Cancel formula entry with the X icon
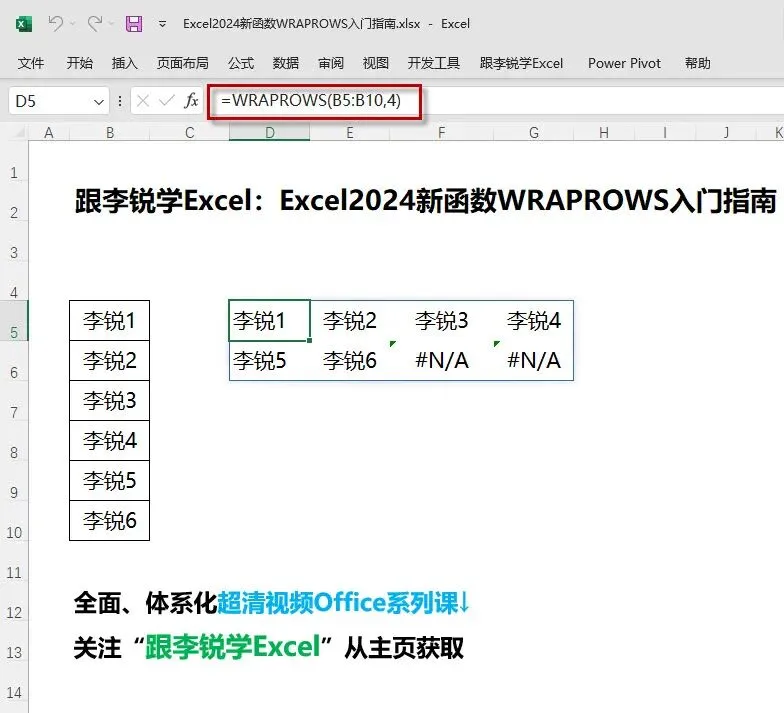The height and width of the screenshot is (713, 784). (142, 102)
